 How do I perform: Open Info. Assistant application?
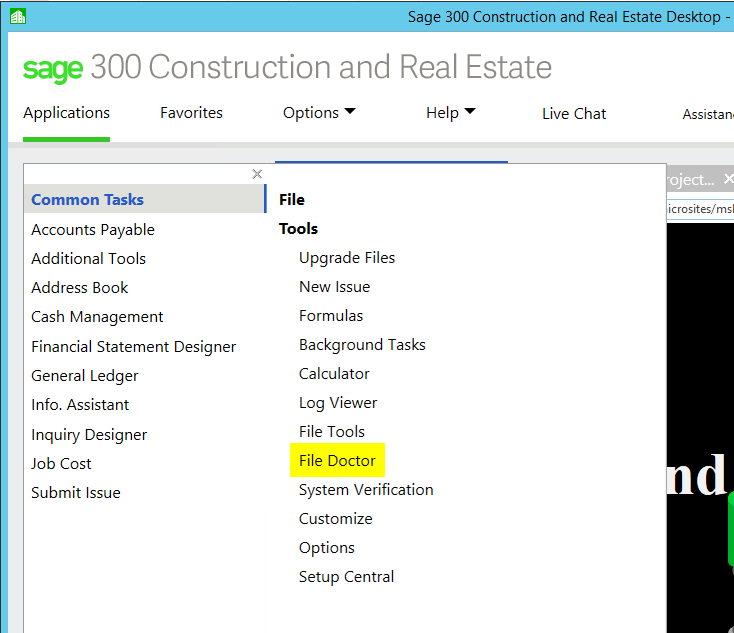(80, 405)
